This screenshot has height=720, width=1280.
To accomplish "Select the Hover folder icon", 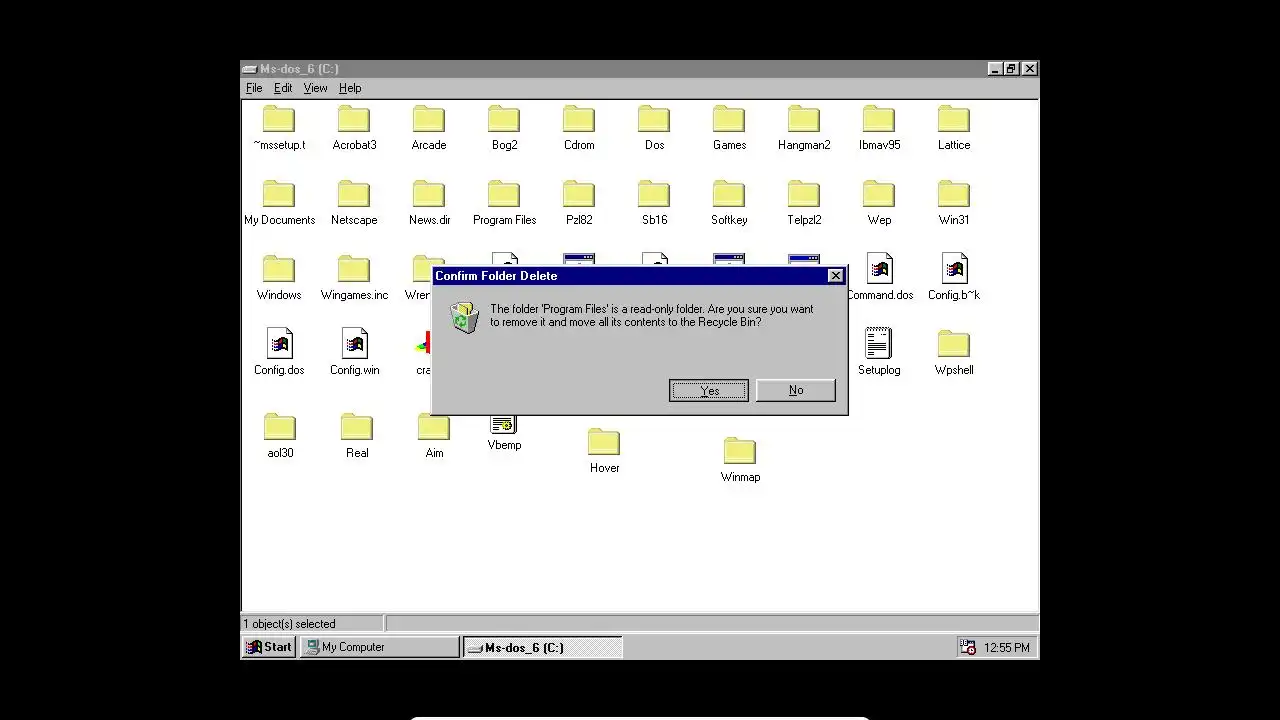I will click(604, 442).
